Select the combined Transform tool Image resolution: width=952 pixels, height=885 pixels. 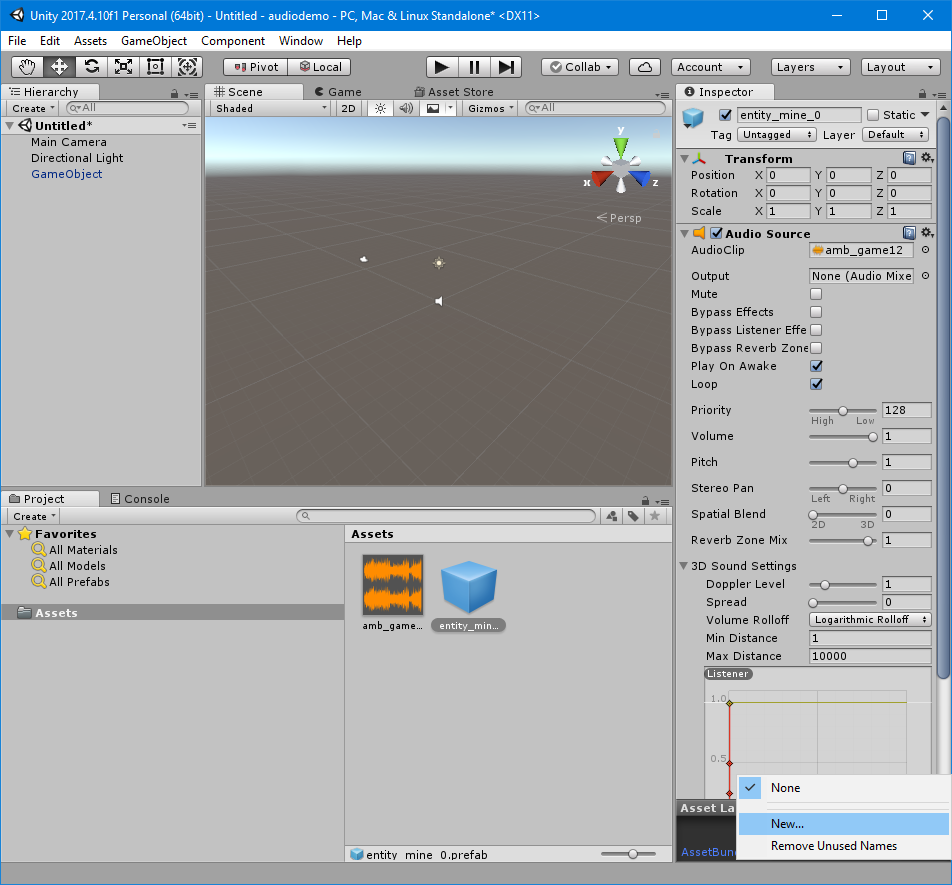click(187, 67)
